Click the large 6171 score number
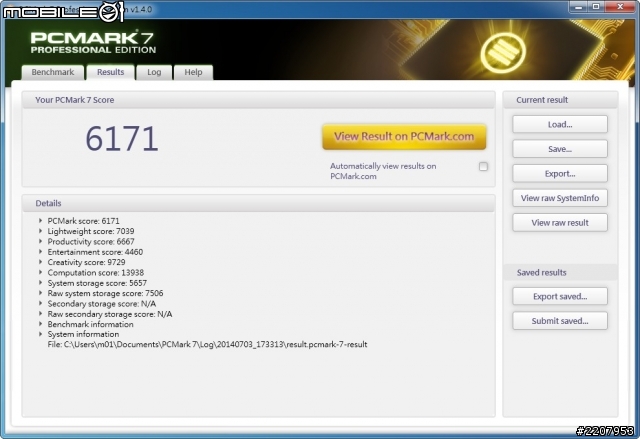 [x=122, y=139]
